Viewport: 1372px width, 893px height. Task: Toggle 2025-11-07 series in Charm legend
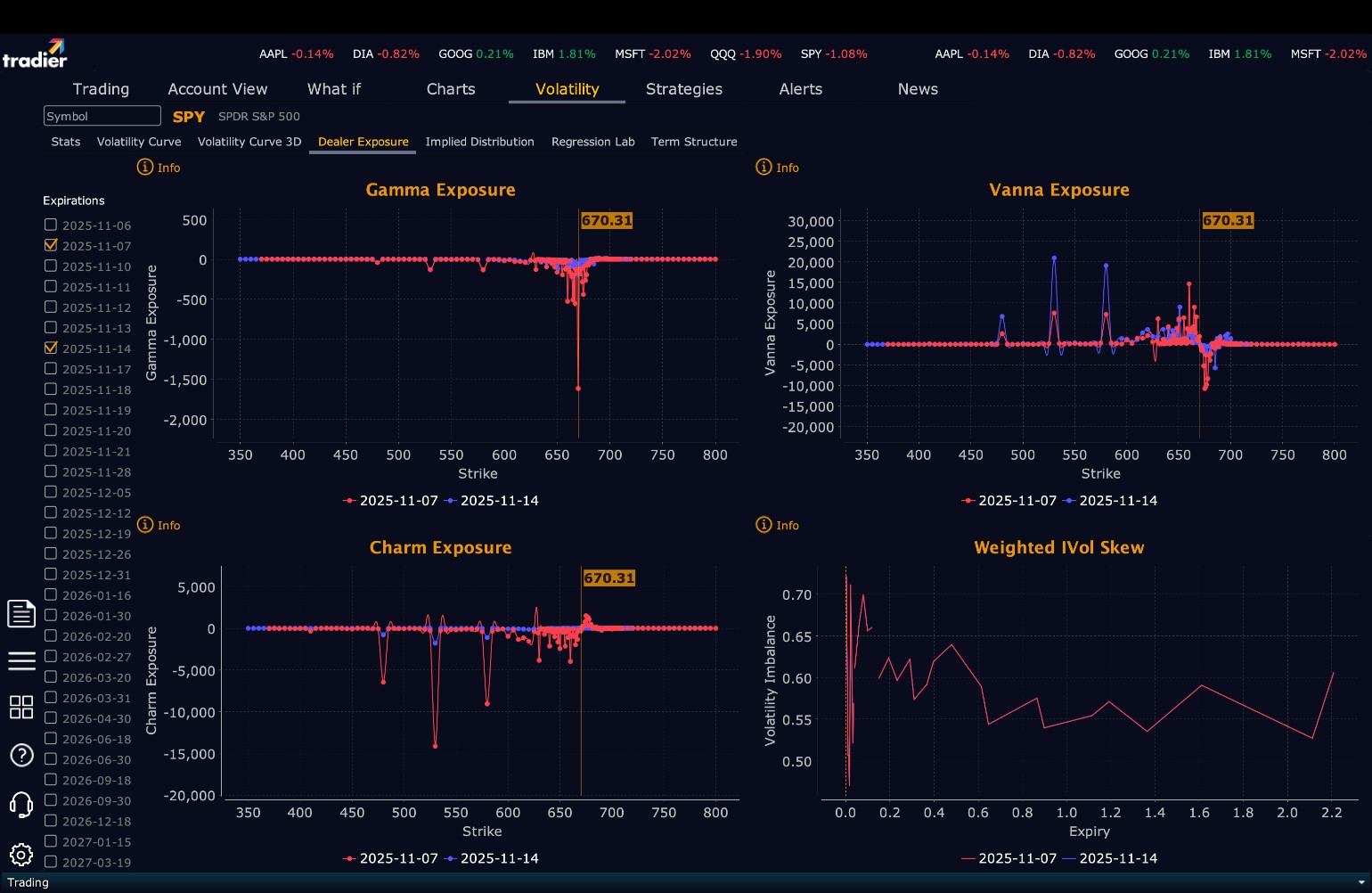pos(390,858)
